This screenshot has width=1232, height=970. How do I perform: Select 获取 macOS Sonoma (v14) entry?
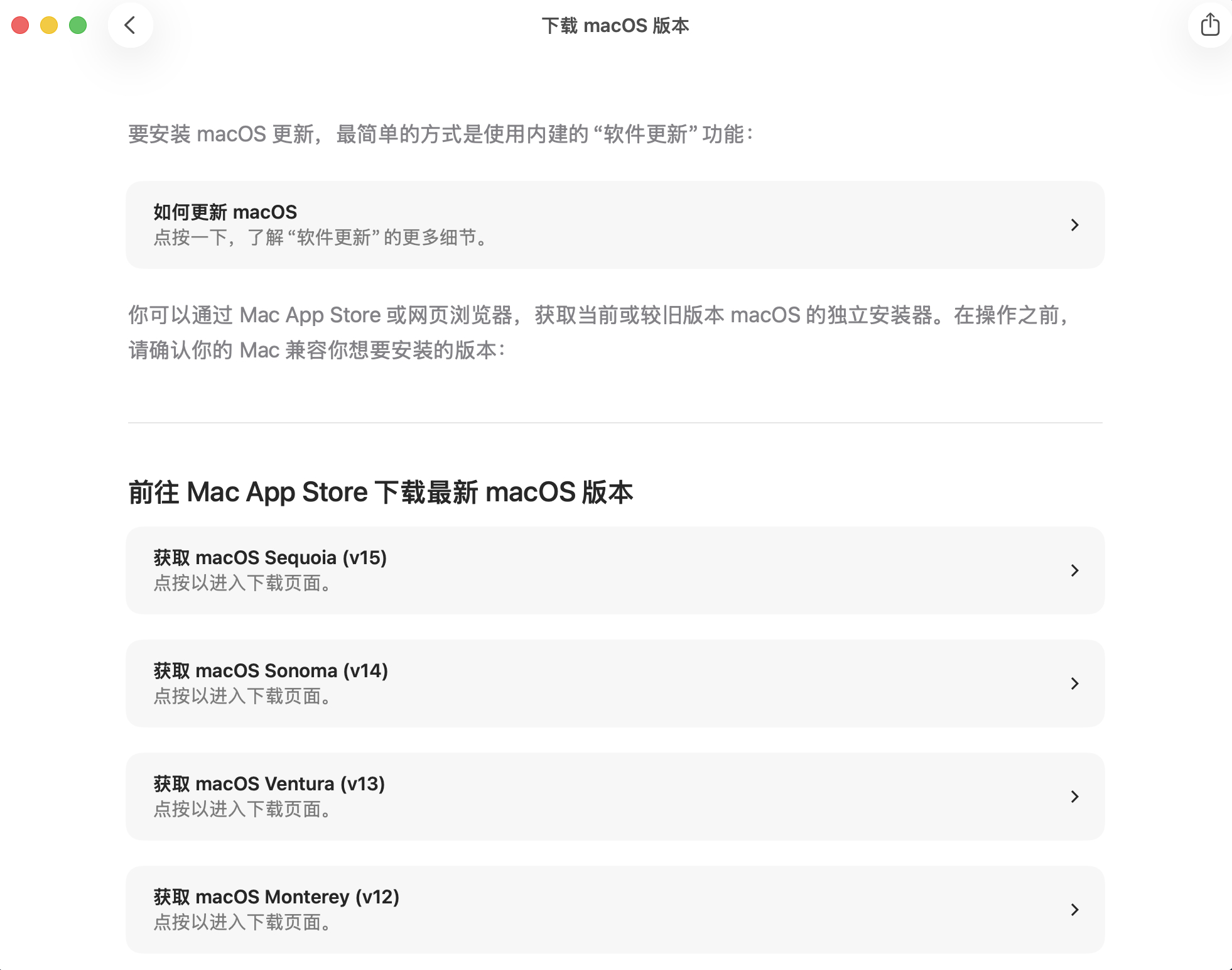[x=271, y=671]
